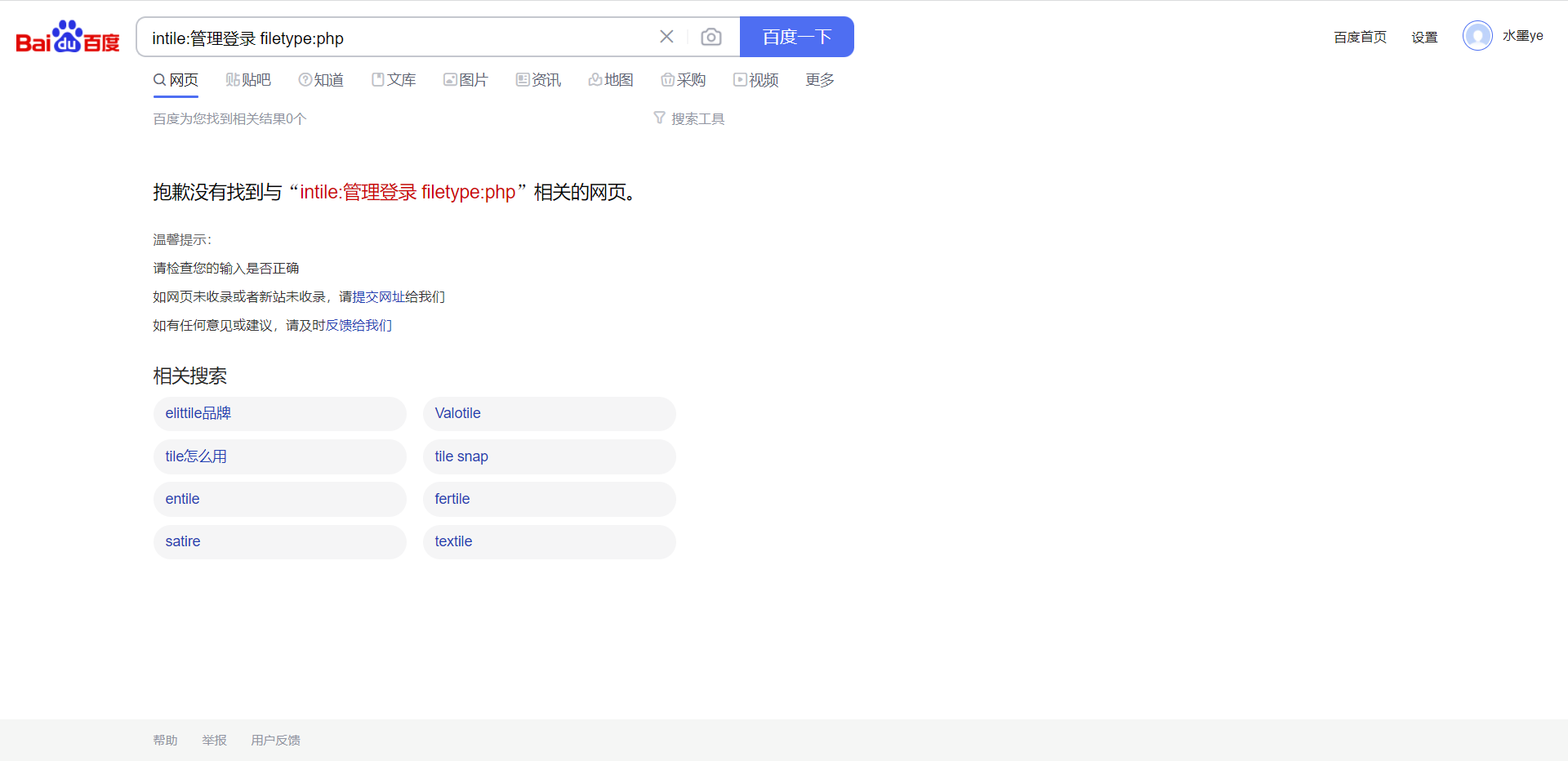Go to the 地图 tab
Image resolution: width=1568 pixels, height=761 pixels.
point(611,80)
